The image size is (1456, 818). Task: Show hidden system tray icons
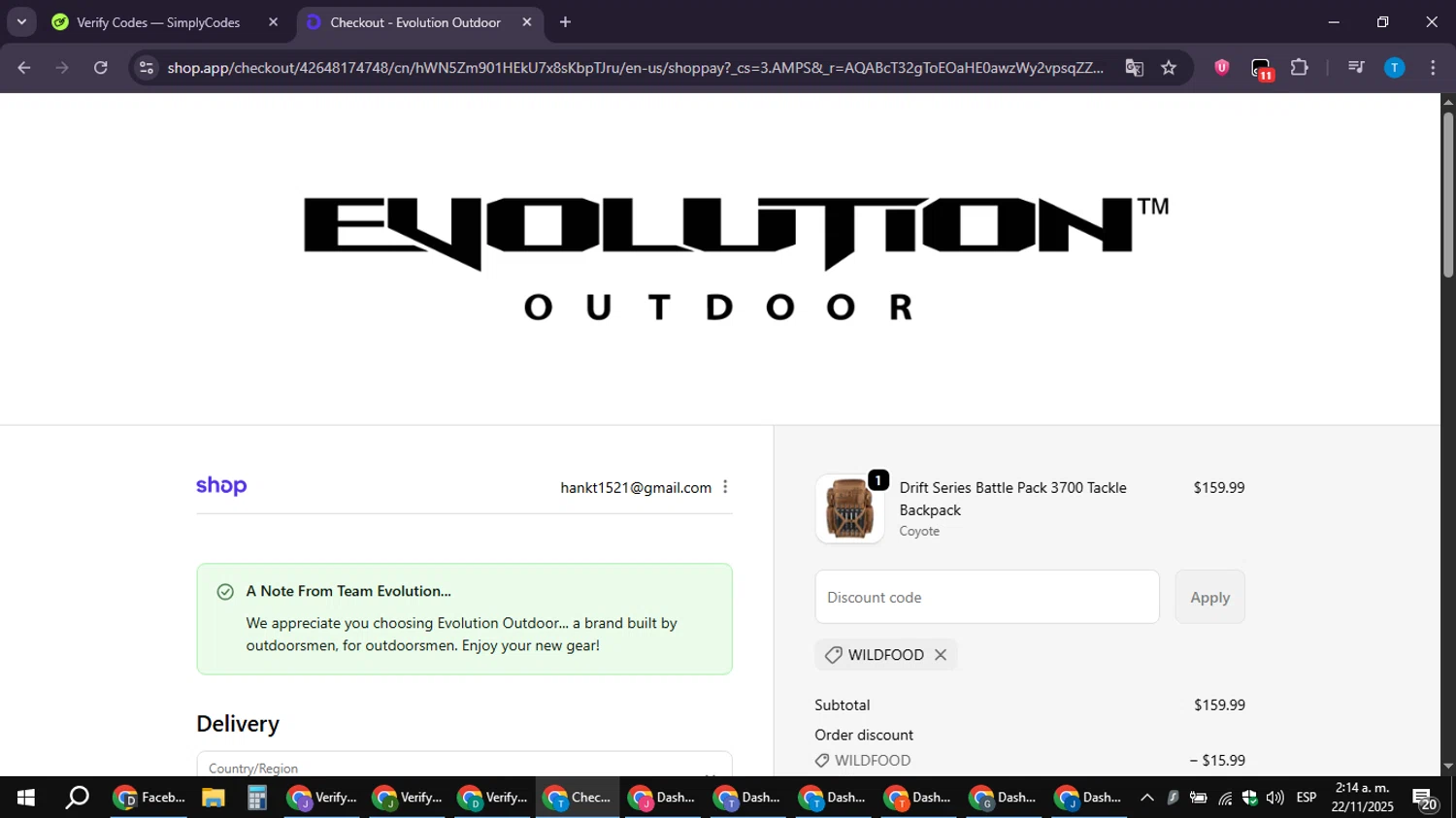[1147, 798]
